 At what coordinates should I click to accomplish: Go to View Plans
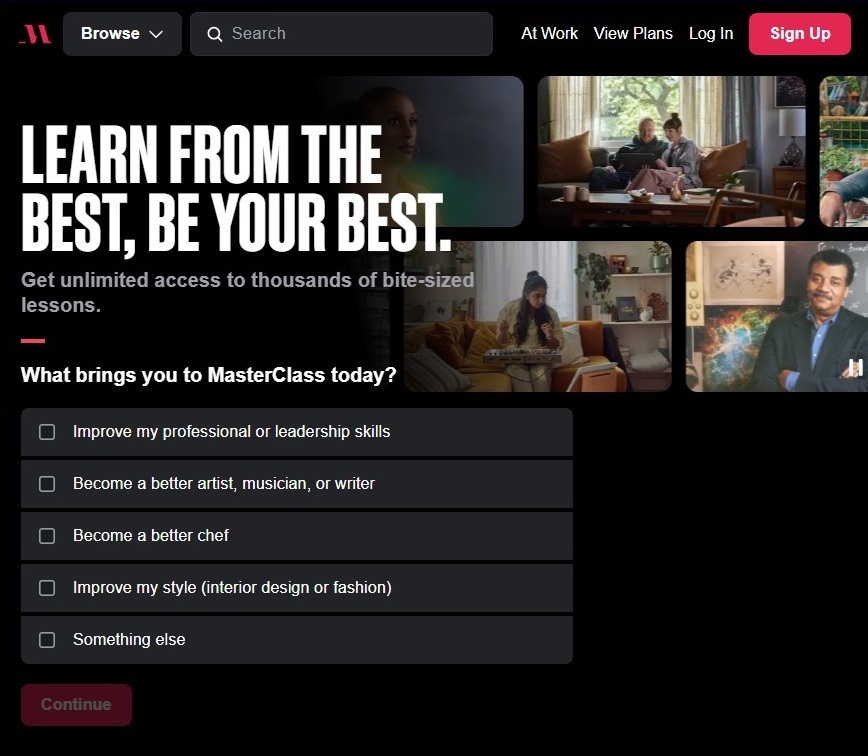633,34
